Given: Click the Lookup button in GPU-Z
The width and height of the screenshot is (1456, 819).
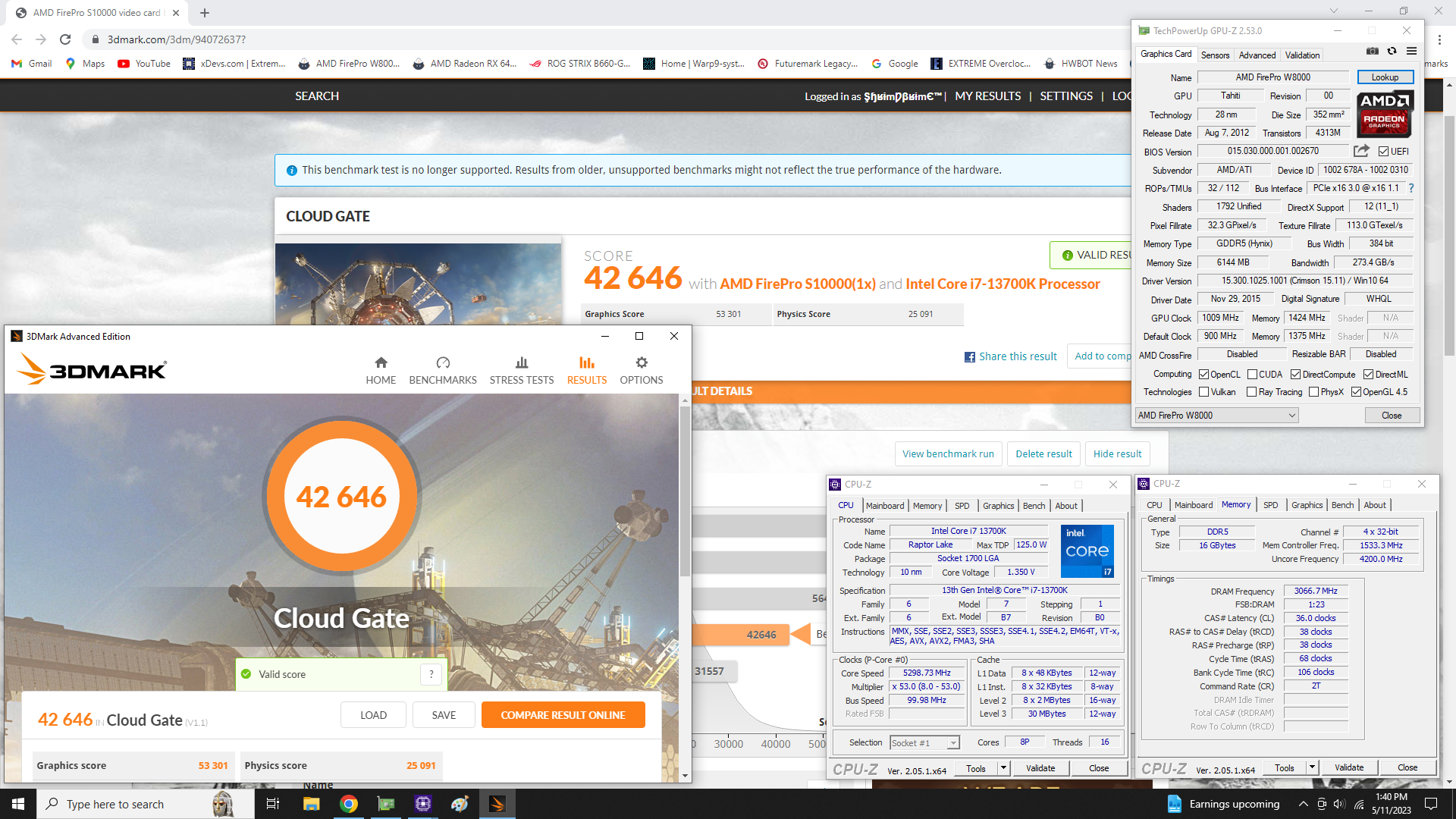Looking at the screenshot, I should coord(1385,77).
